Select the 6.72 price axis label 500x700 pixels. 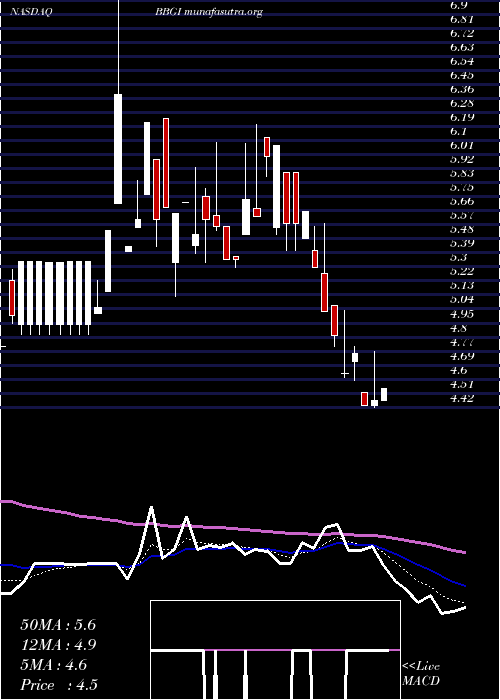coord(462,33)
